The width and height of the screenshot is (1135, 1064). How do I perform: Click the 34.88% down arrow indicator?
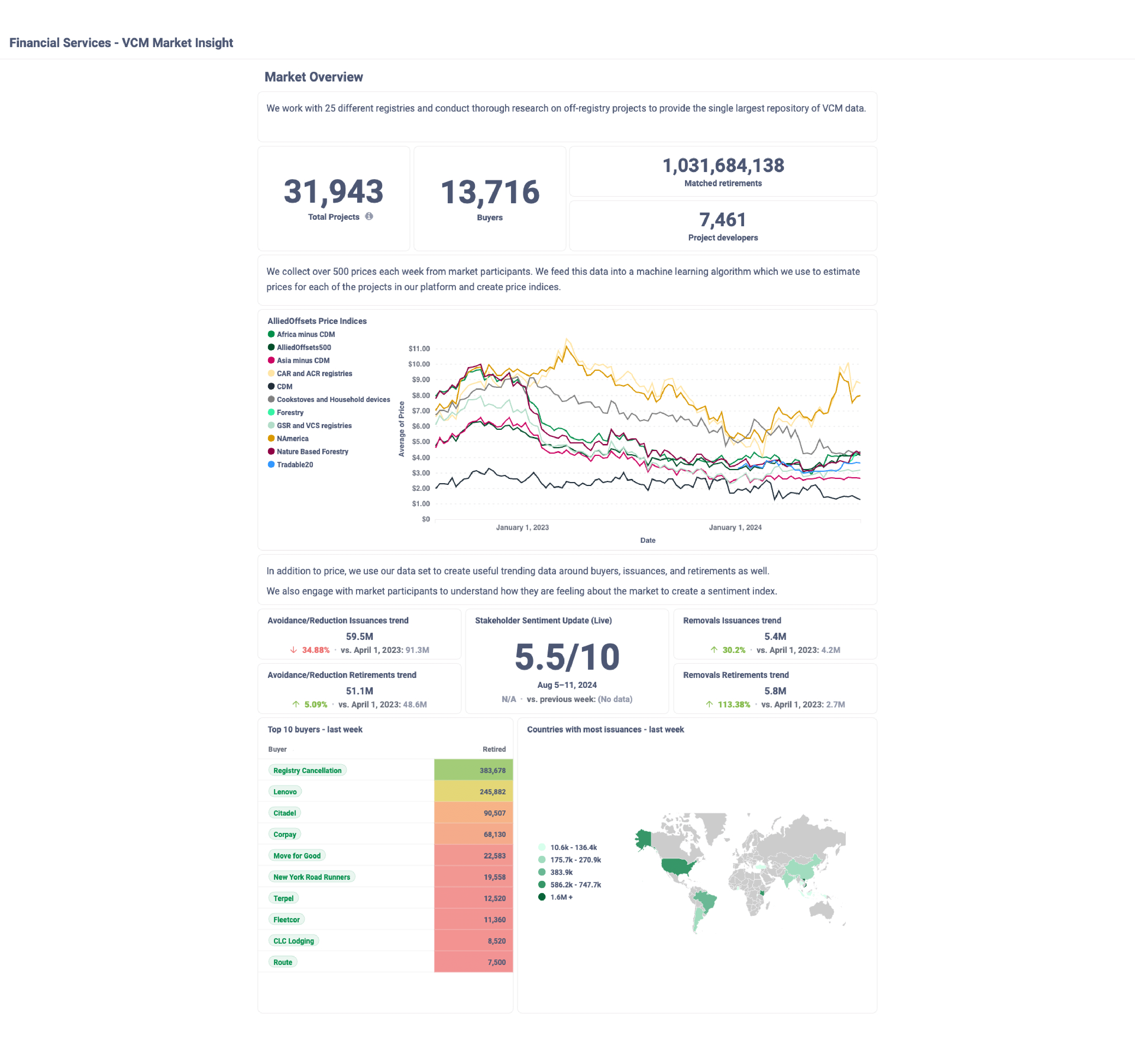(x=294, y=650)
